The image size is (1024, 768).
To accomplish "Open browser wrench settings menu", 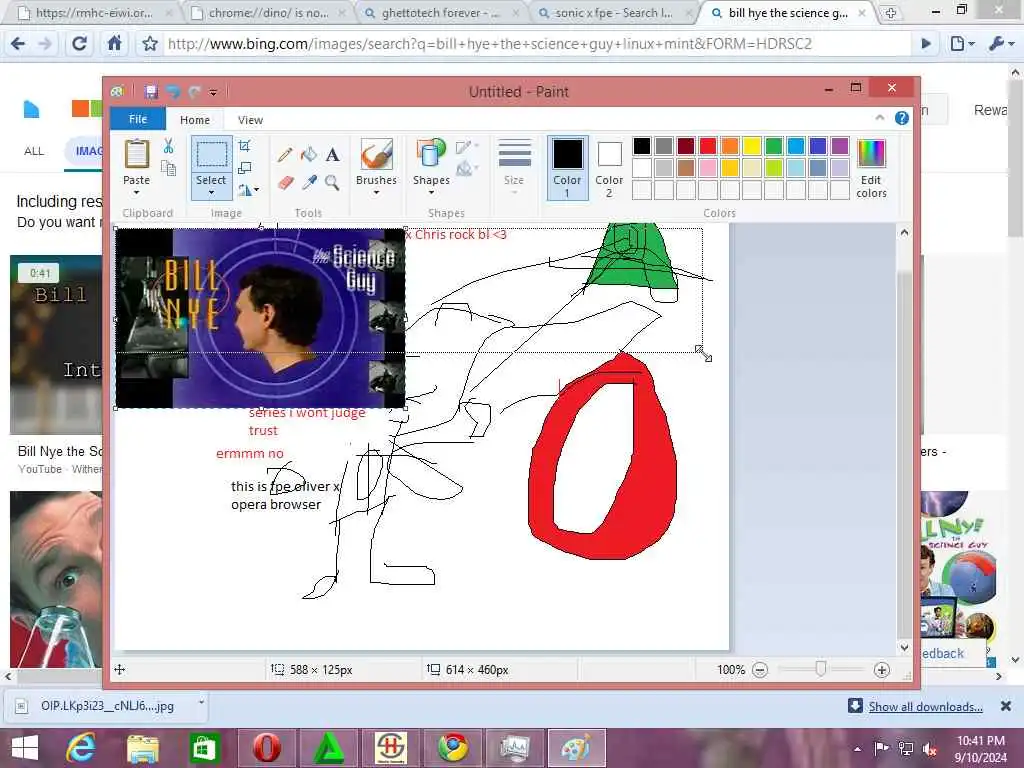I will (999, 44).
